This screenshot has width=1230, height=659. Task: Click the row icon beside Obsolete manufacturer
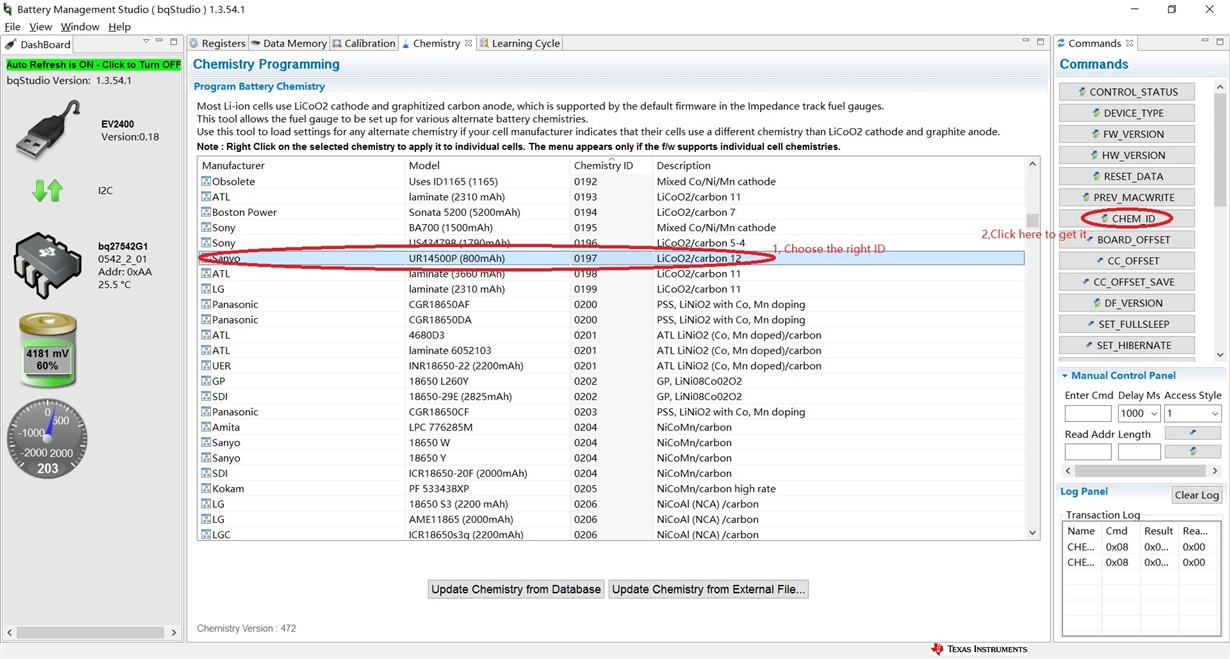(206, 181)
